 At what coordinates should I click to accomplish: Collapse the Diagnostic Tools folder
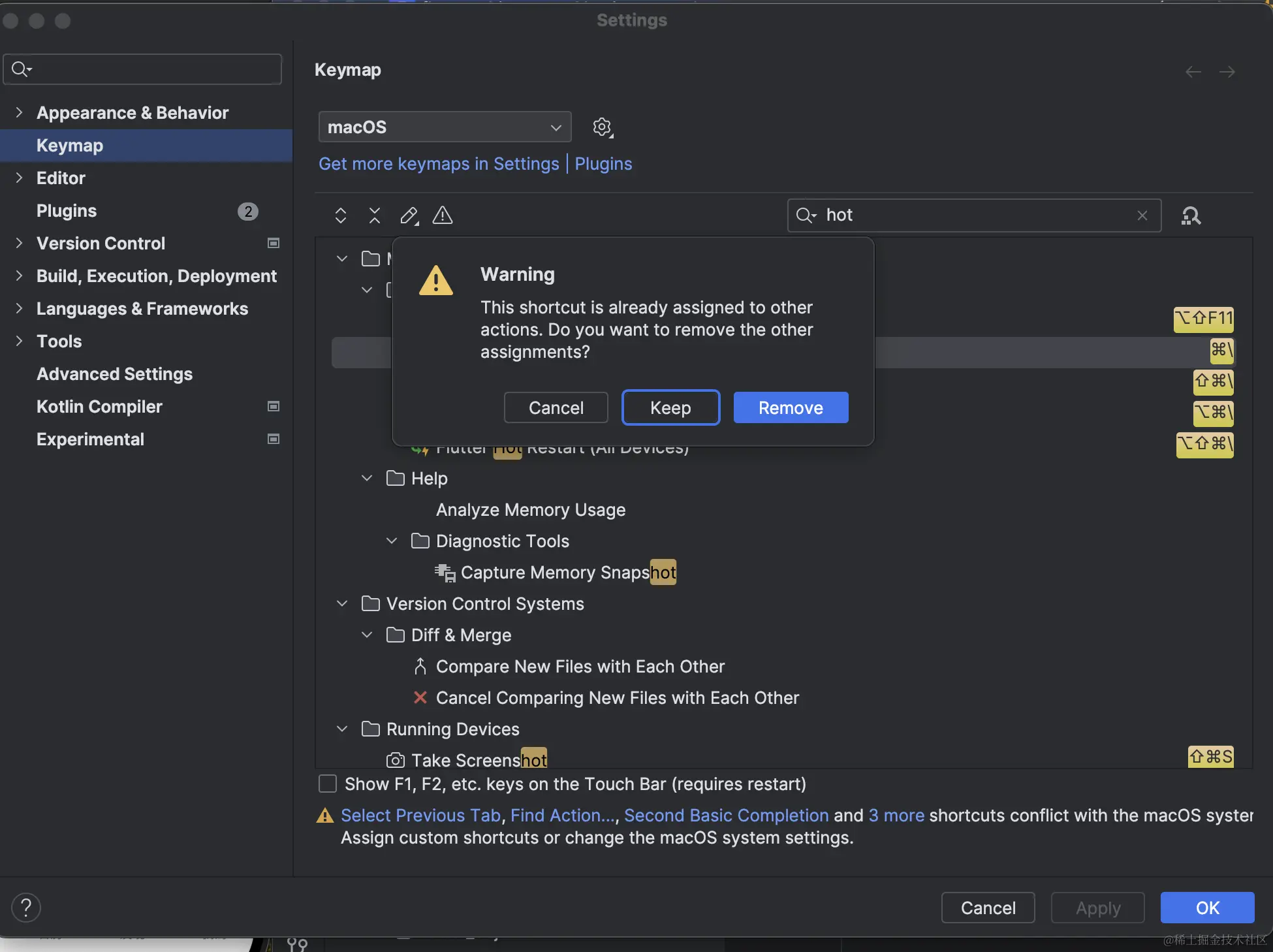(392, 541)
